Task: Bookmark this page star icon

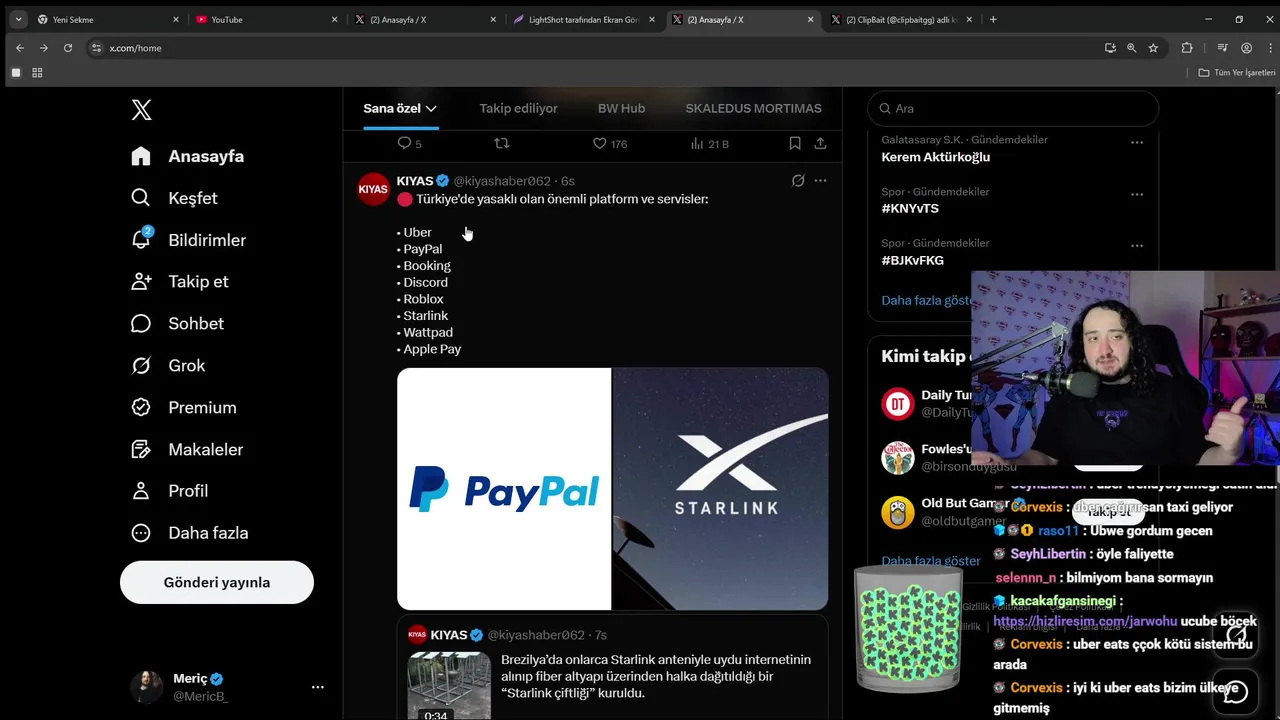Action: pos(1153,48)
